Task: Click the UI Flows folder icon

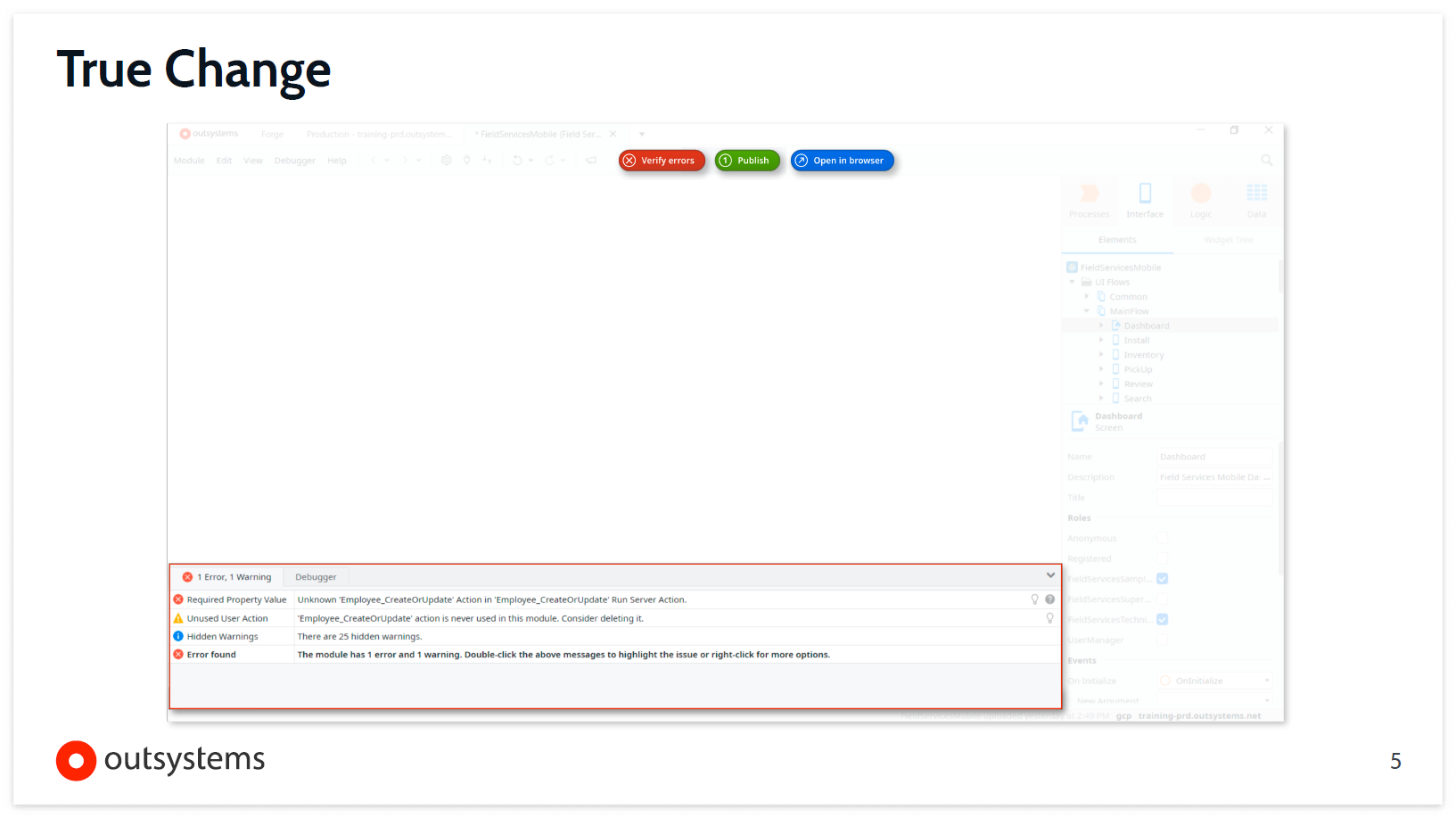Action: [1087, 282]
